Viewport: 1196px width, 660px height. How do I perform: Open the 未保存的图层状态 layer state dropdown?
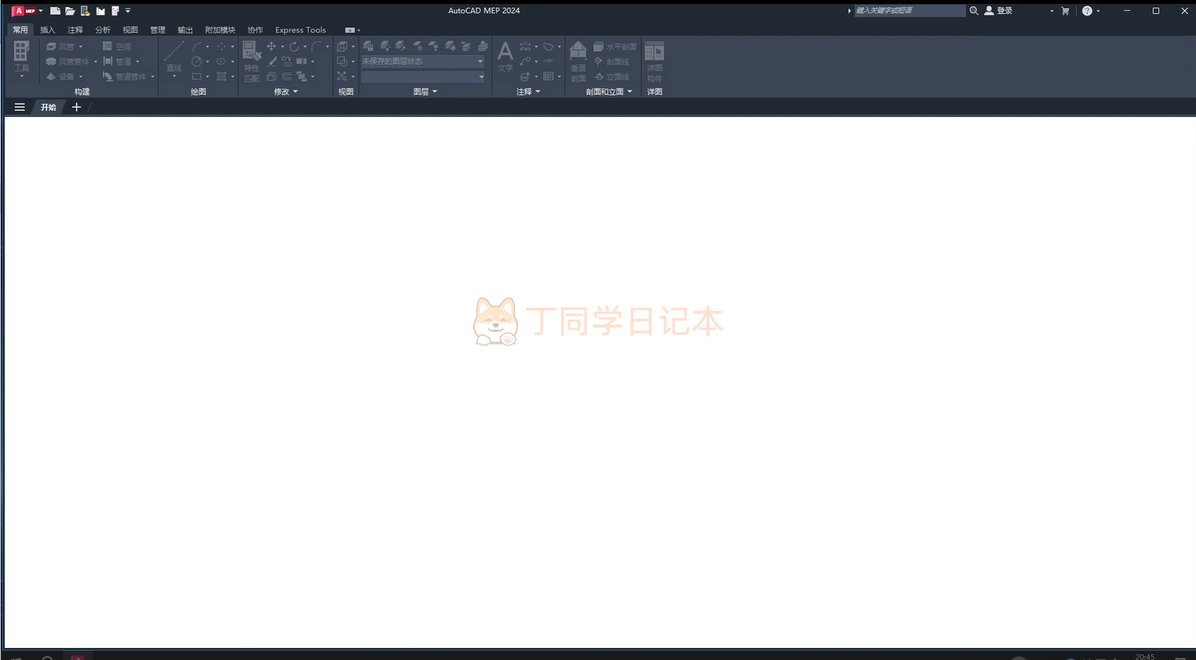tap(422, 61)
